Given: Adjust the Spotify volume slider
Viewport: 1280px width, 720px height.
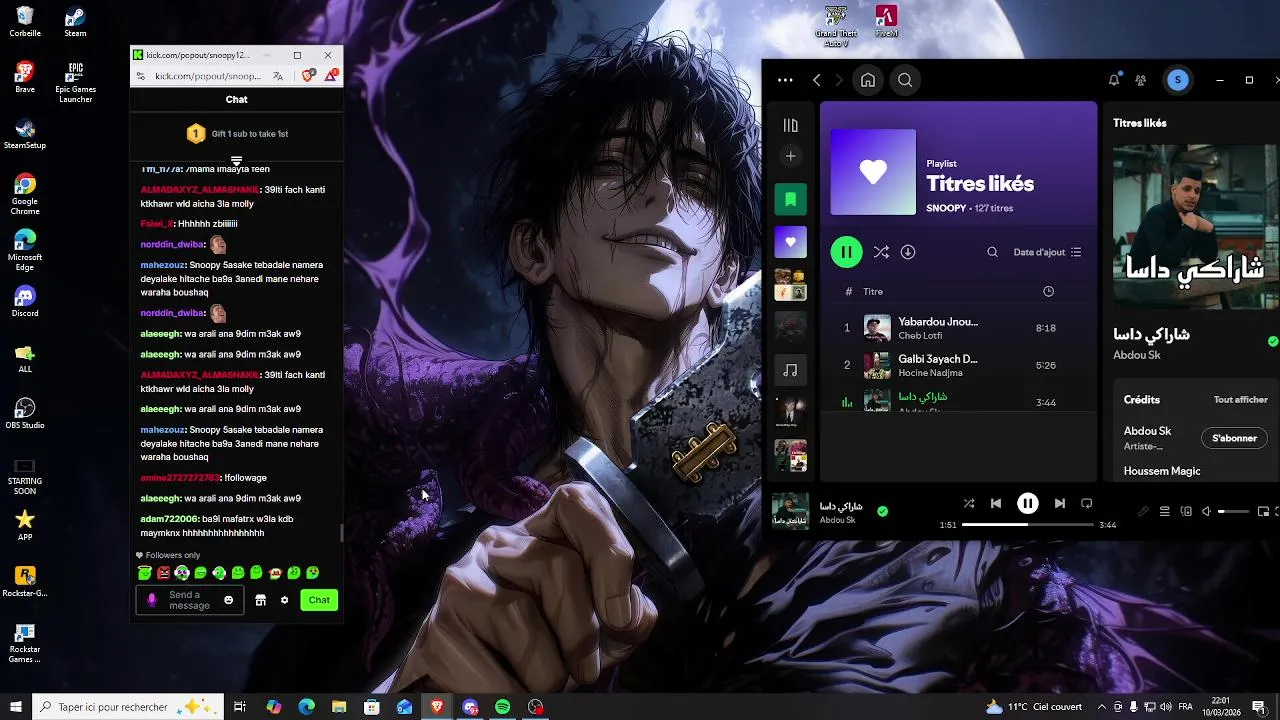Looking at the screenshot, I should (x=1233, y=511).
